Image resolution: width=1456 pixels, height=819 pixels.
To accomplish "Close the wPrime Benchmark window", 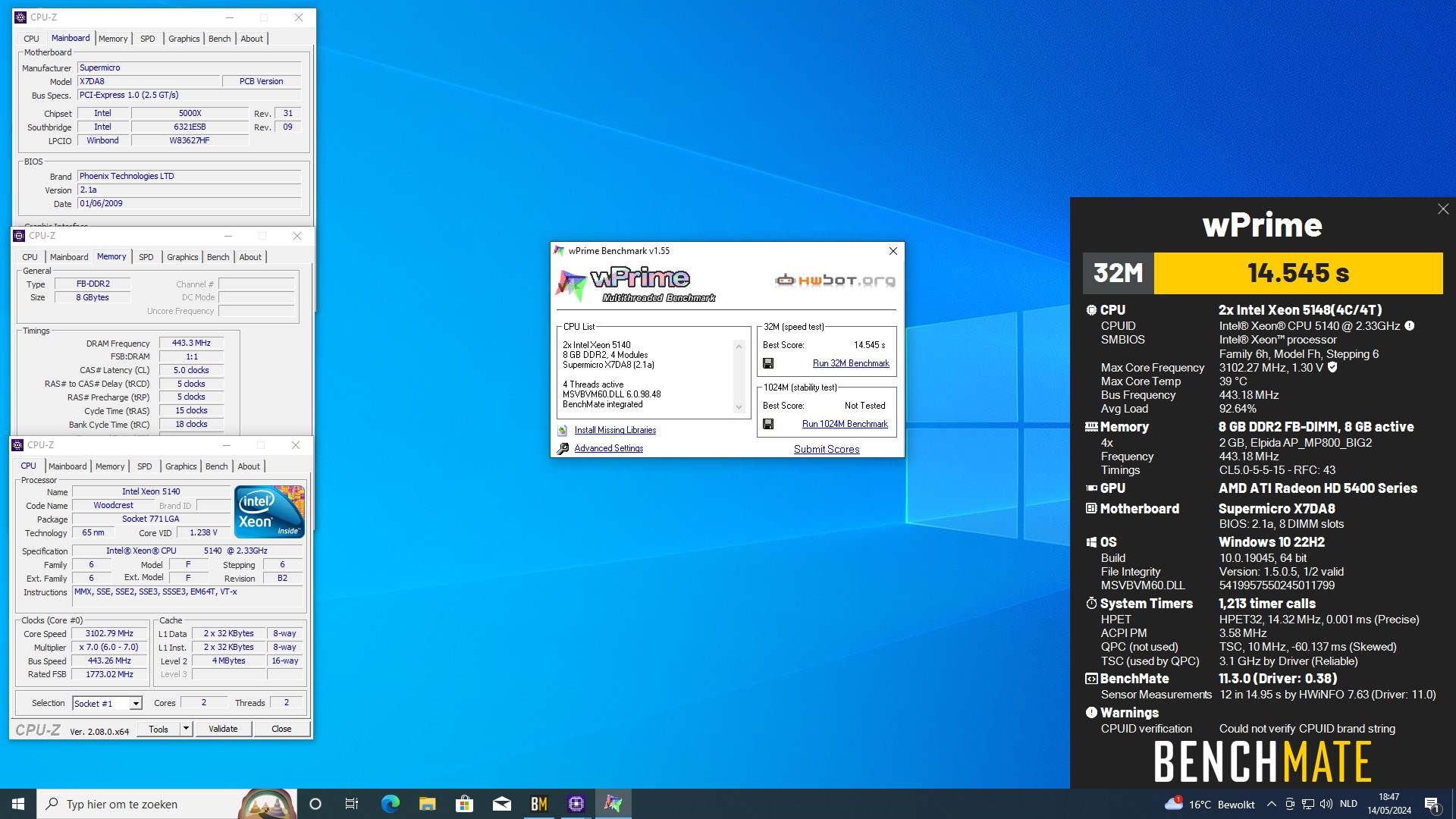I will point(893,251).
